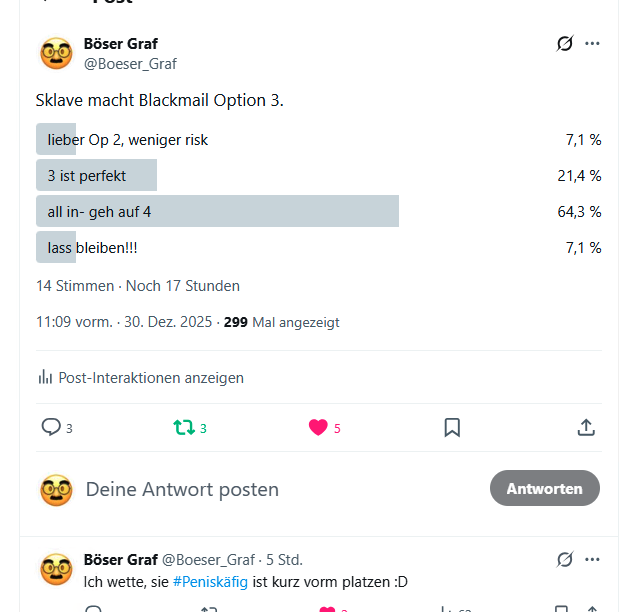This screenshot has height=612, width=635.
Task: Click the reply comment bubble icon
Action: tap(51, 427)
